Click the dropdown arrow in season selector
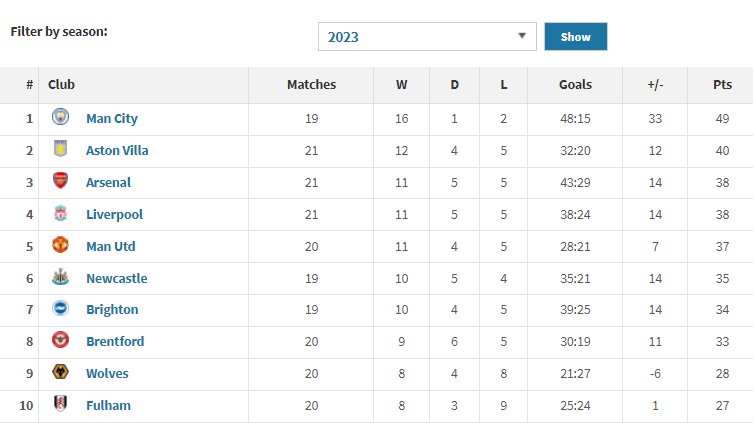The width and height of the screenshot is (753, 423). tap(522, 36)
